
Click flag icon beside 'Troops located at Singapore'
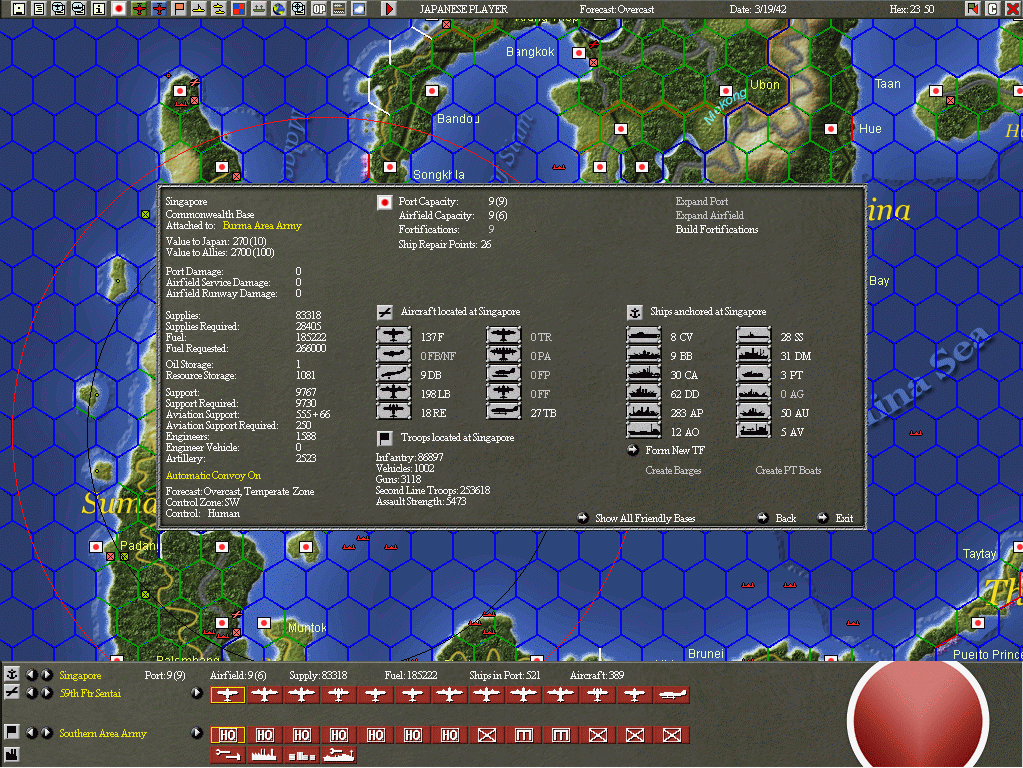(x=385, y=438)
